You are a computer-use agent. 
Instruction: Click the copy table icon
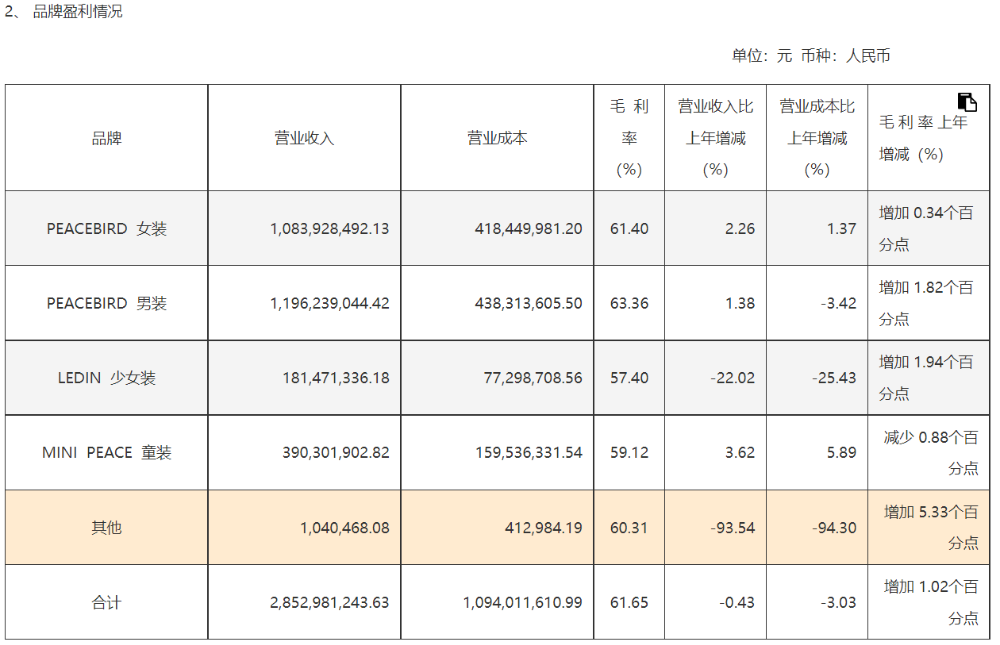coord(967,102)
